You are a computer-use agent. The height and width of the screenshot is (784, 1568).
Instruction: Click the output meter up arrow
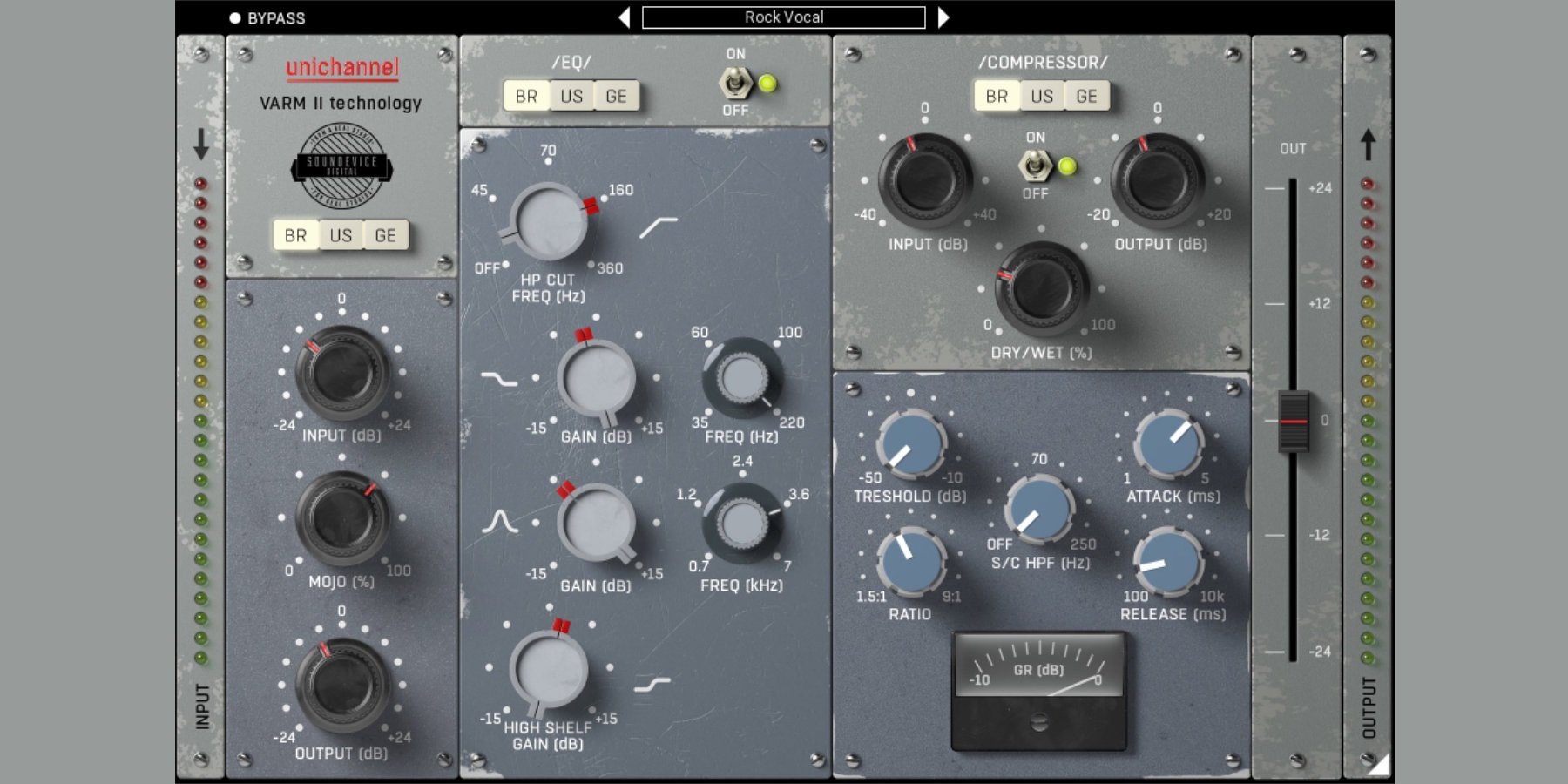(1368, 145)
